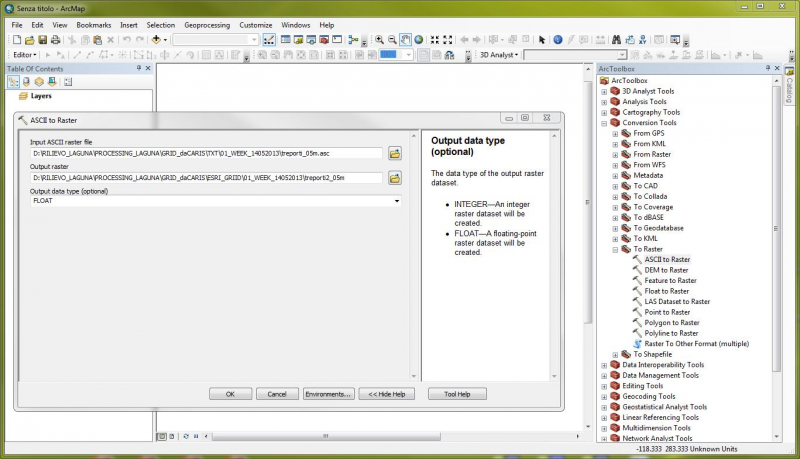Image resolution: width=800 pixels, height=459 pixels.
Task: Switch to List By Drawing Order view
Action: tap(13, 82)
